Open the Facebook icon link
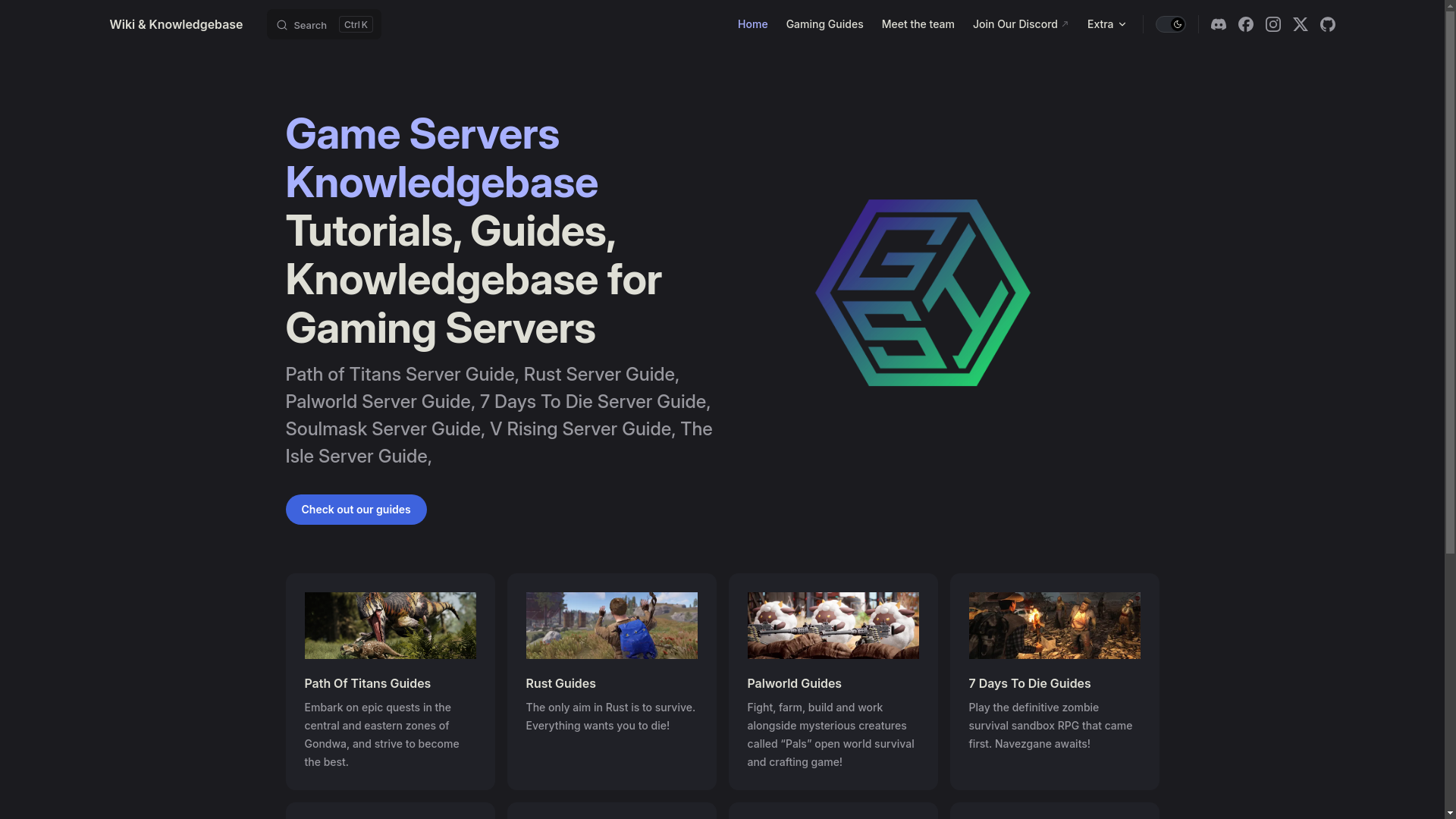Screen dimensions: 1456x819 pos(1246,24)
